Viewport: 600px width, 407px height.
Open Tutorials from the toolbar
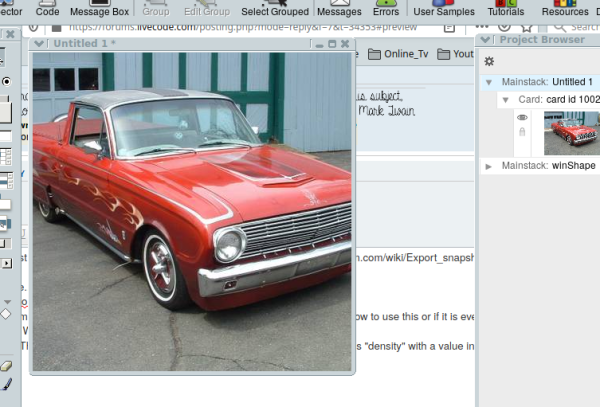pyautogui.click(x=505, y=9)
